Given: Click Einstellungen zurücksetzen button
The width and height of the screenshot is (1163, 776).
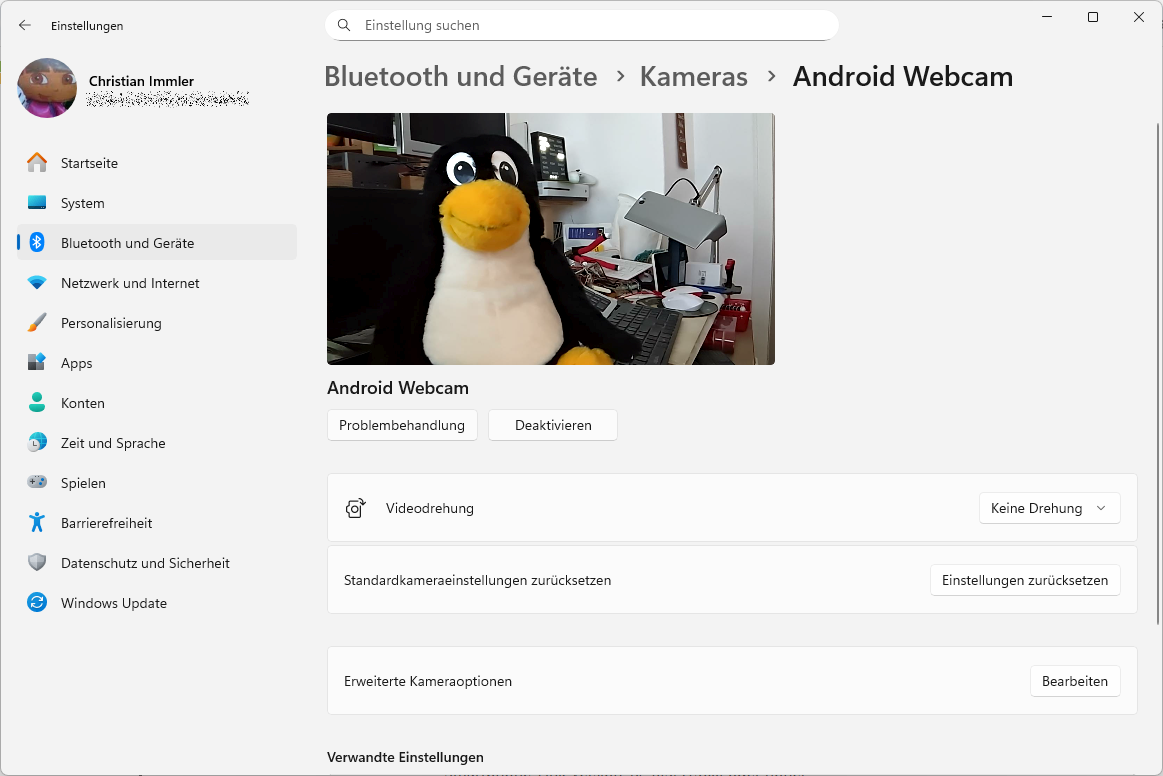Looking at the screenshot, I should (x=1025, y=580).
